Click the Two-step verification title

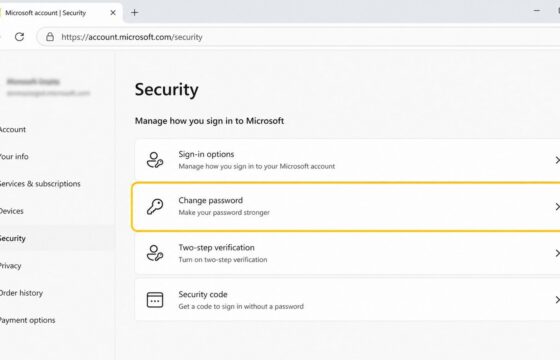(x=216, y=248)
